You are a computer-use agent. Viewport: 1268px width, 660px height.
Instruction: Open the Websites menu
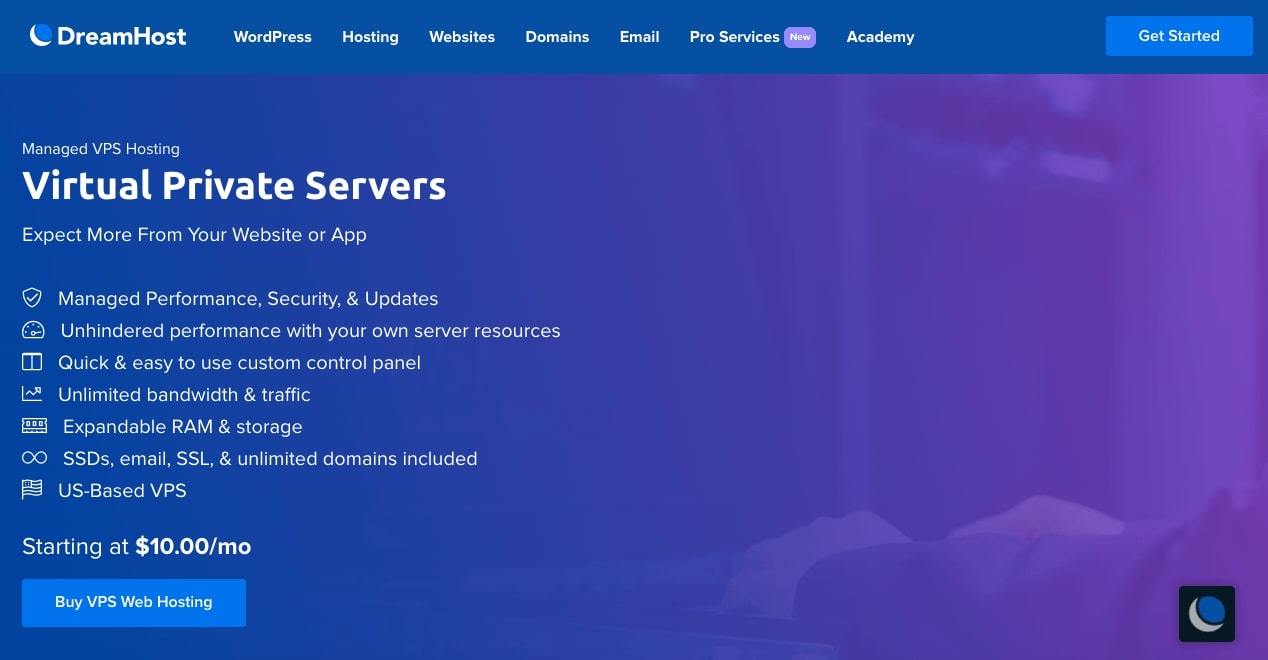462,36
